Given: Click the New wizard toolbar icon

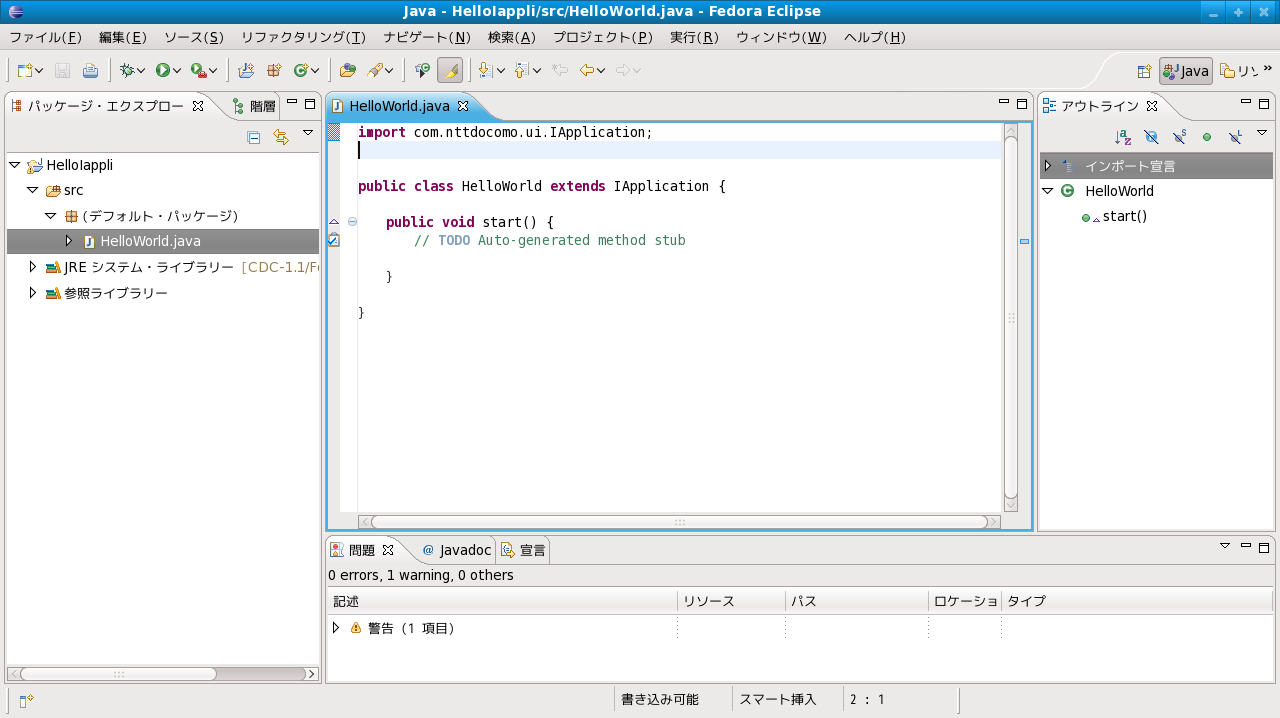Looking at the screenshot, I should (25, 70).
